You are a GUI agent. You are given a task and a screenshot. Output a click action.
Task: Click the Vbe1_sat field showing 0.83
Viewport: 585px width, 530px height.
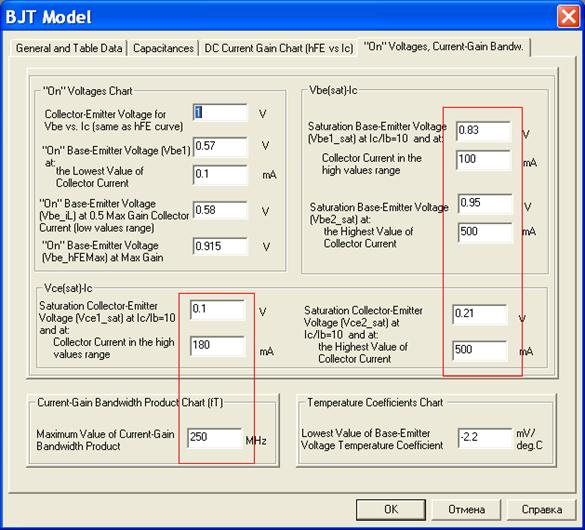(x=484, y=131)
